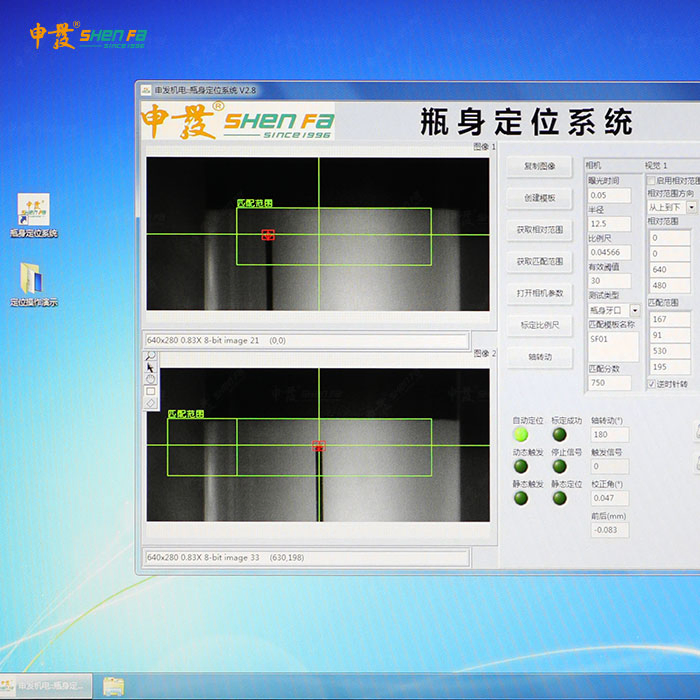The width and height of the screenshot is (700, 700).
Task: Click the 复制图像 button
Action: tap(539, 167)
